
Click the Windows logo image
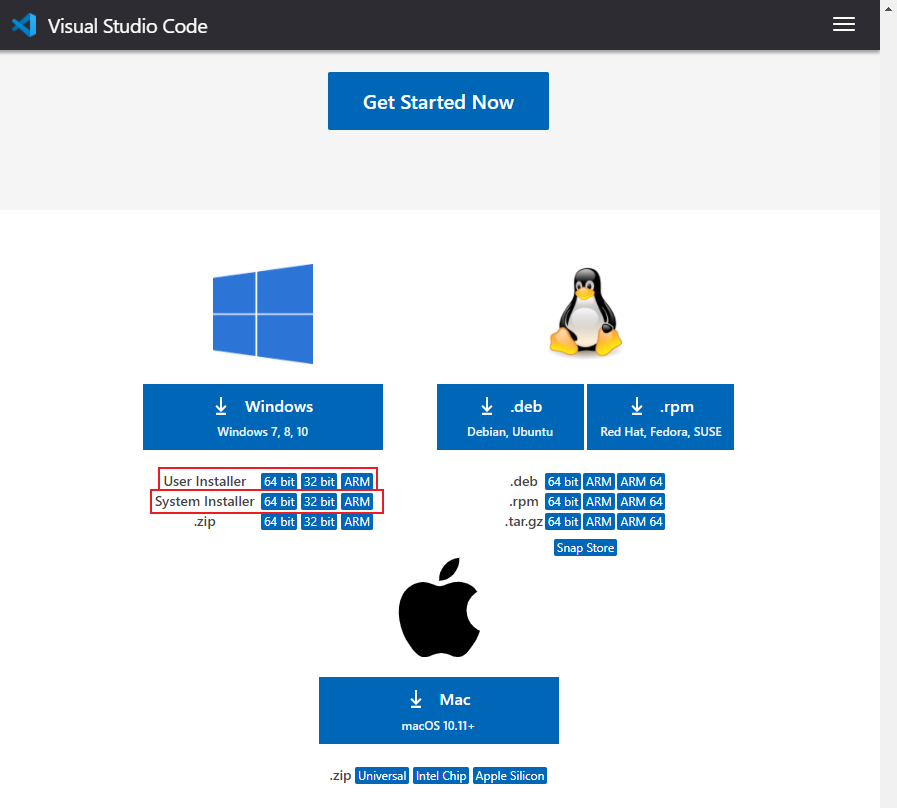pos(263,314)
